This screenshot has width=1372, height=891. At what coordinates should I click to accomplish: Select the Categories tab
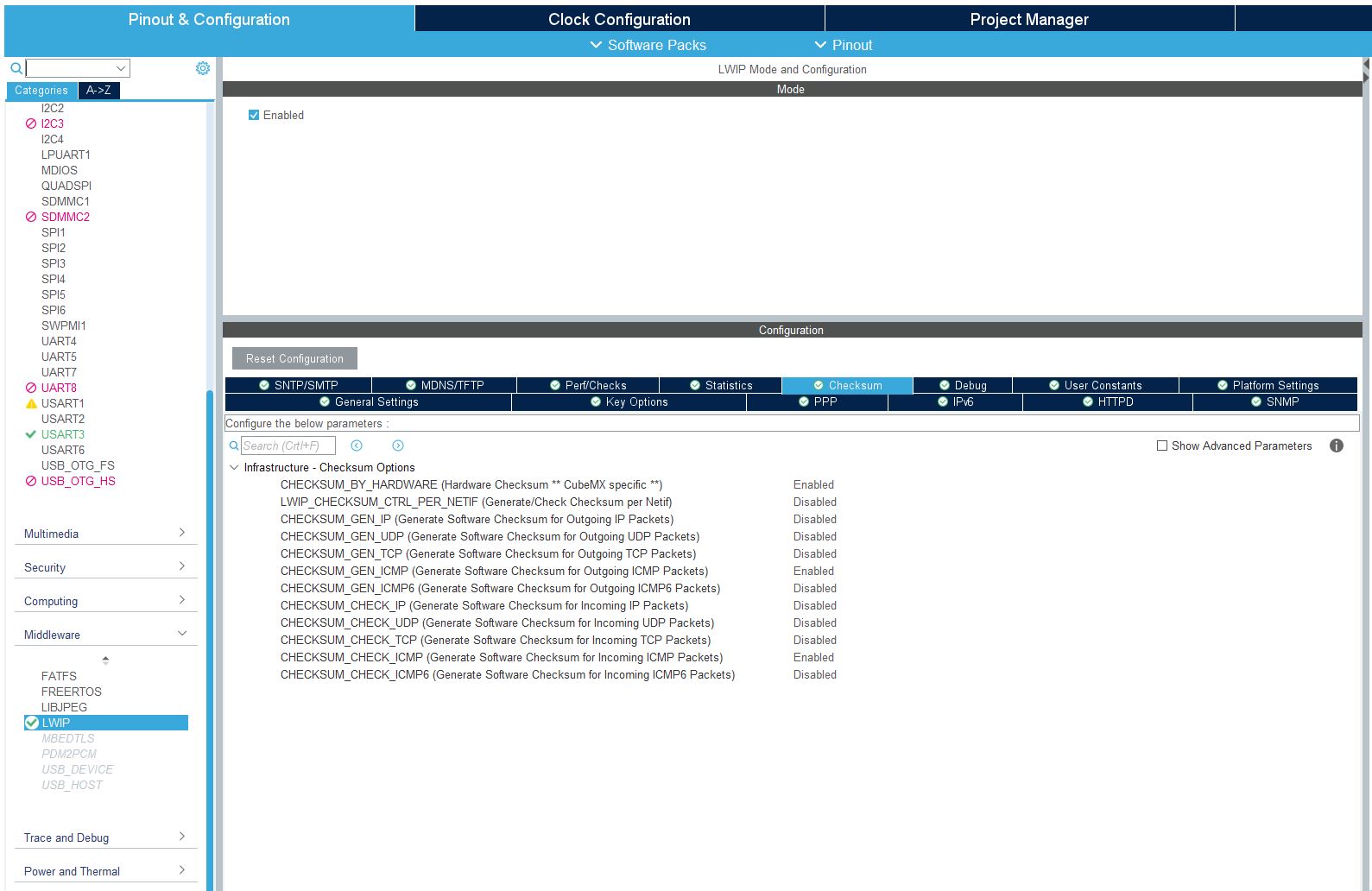pyautogui.click(x=41, y=90)
